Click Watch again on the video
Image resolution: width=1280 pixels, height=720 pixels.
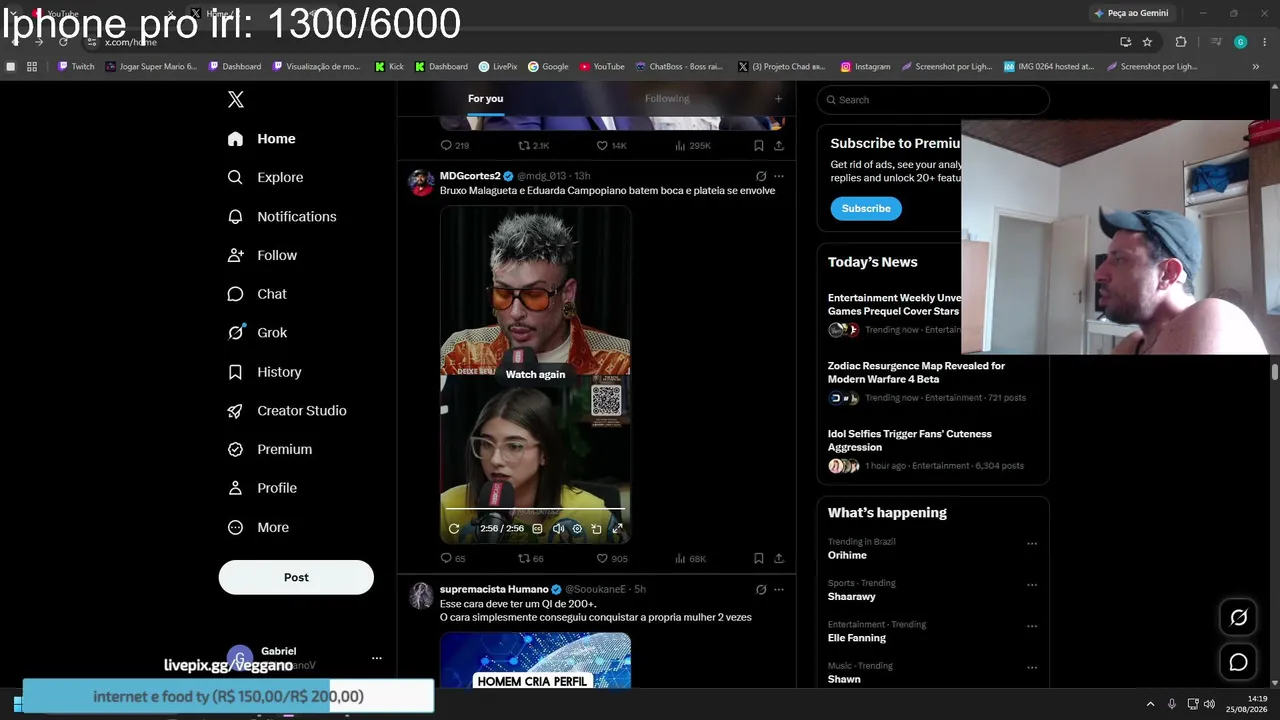coord(535,375)
